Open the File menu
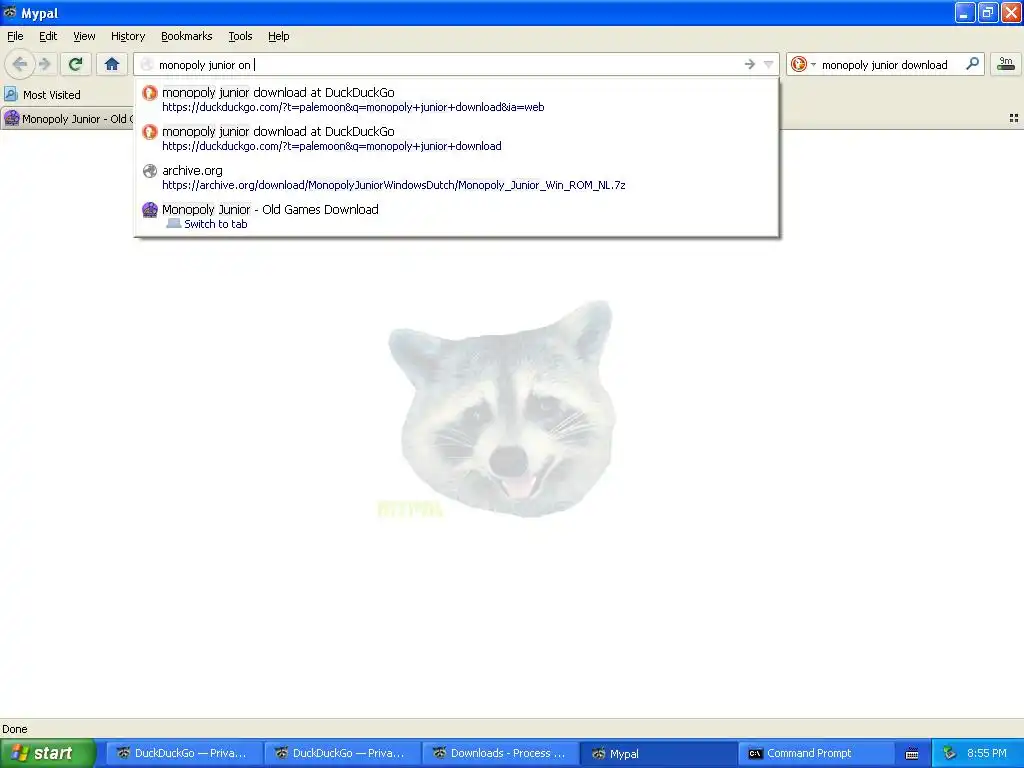 [15, 36]
